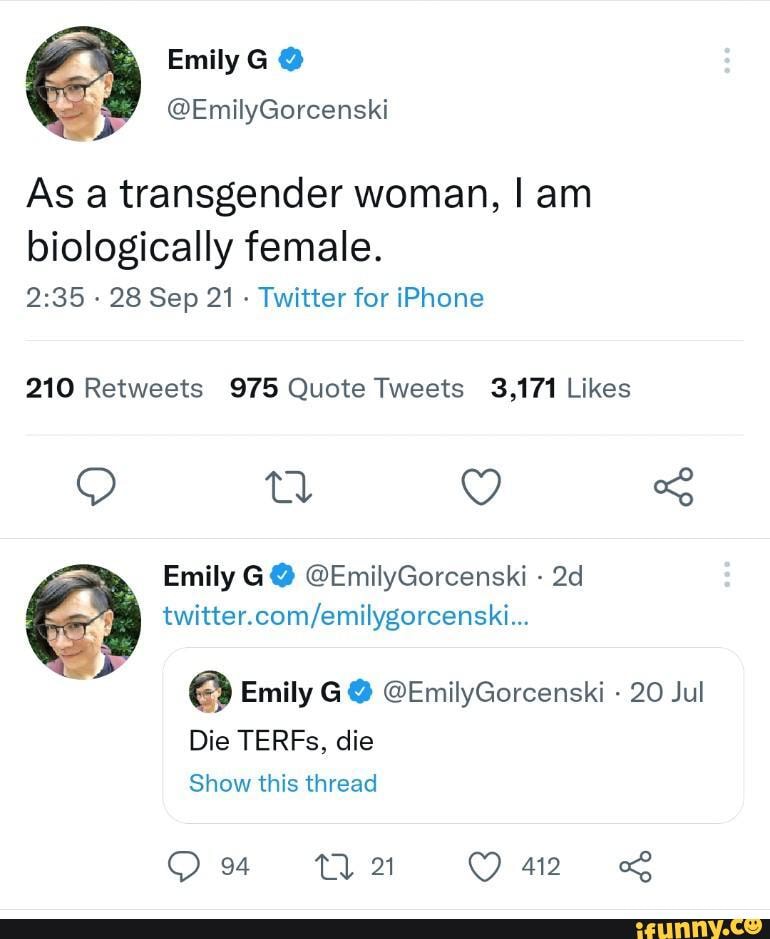Retweet the top tweet
This screenshot has width=770, height=939.
click(288, 487)
